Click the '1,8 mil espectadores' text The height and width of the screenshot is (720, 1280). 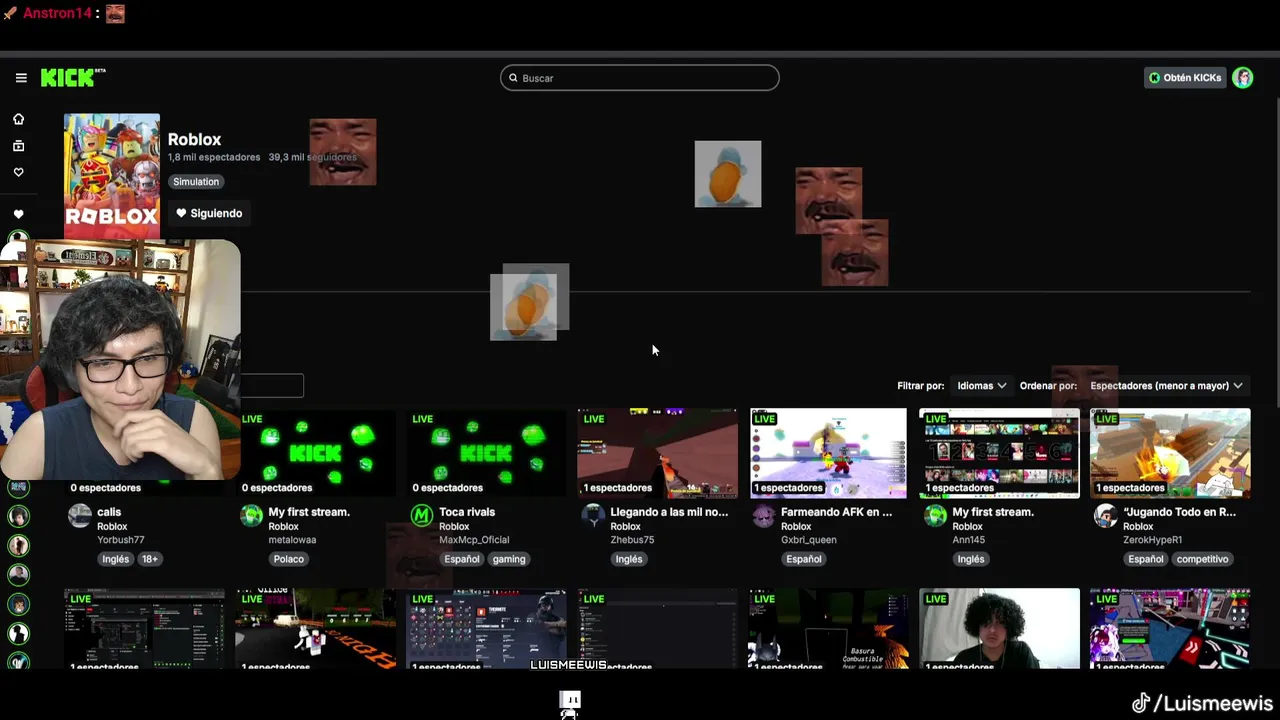(x=214, y=157)
